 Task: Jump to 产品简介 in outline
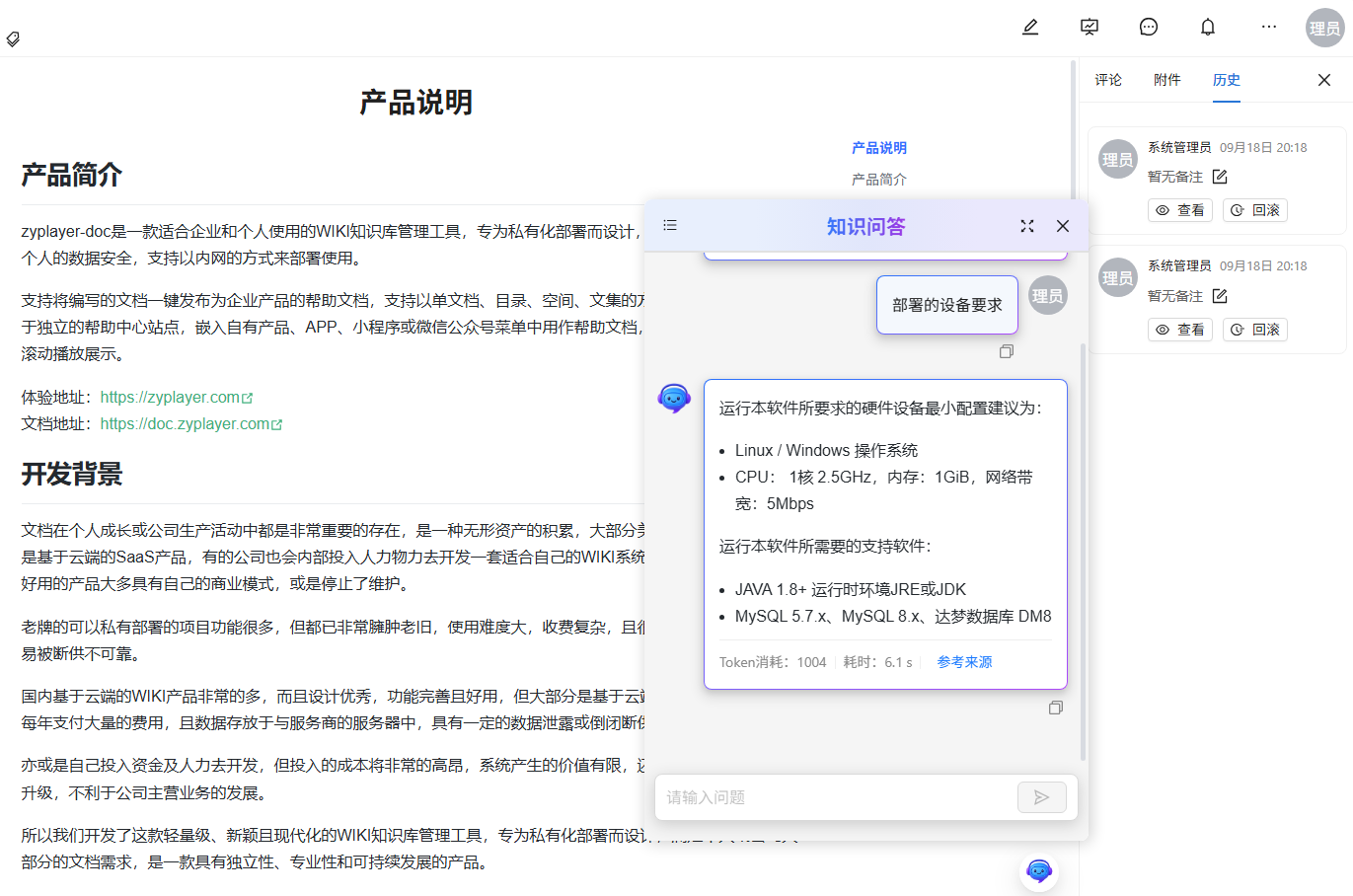[x=879, y=180]
